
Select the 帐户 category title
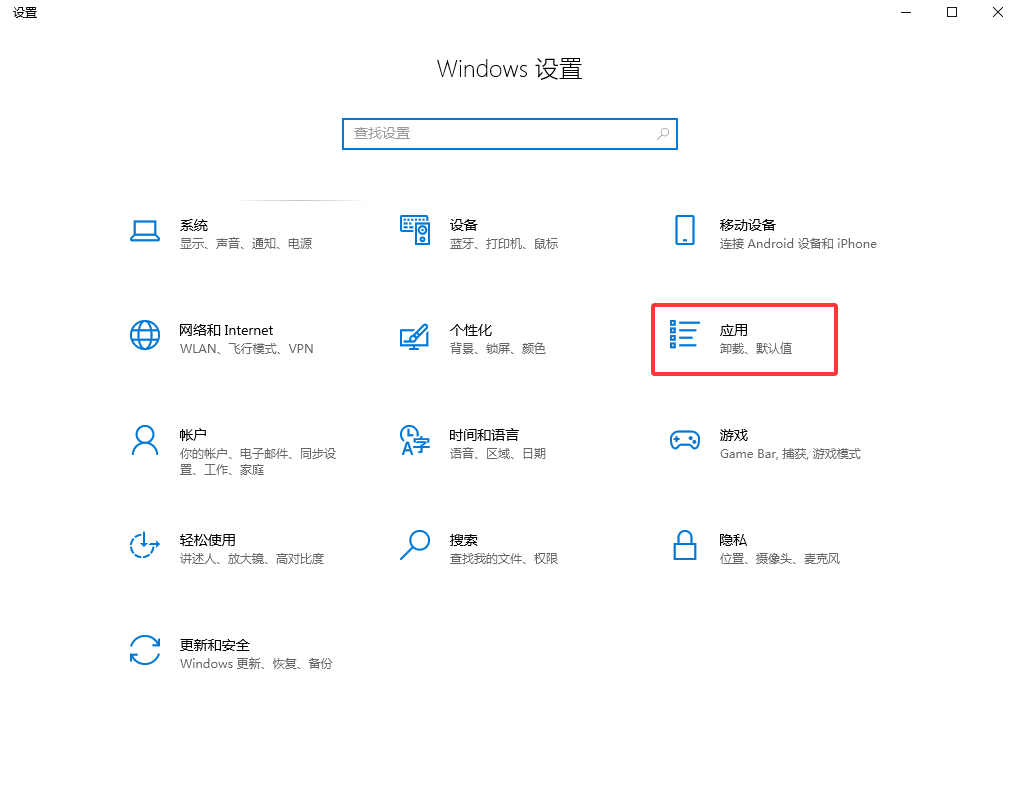[x=193, y=435]
